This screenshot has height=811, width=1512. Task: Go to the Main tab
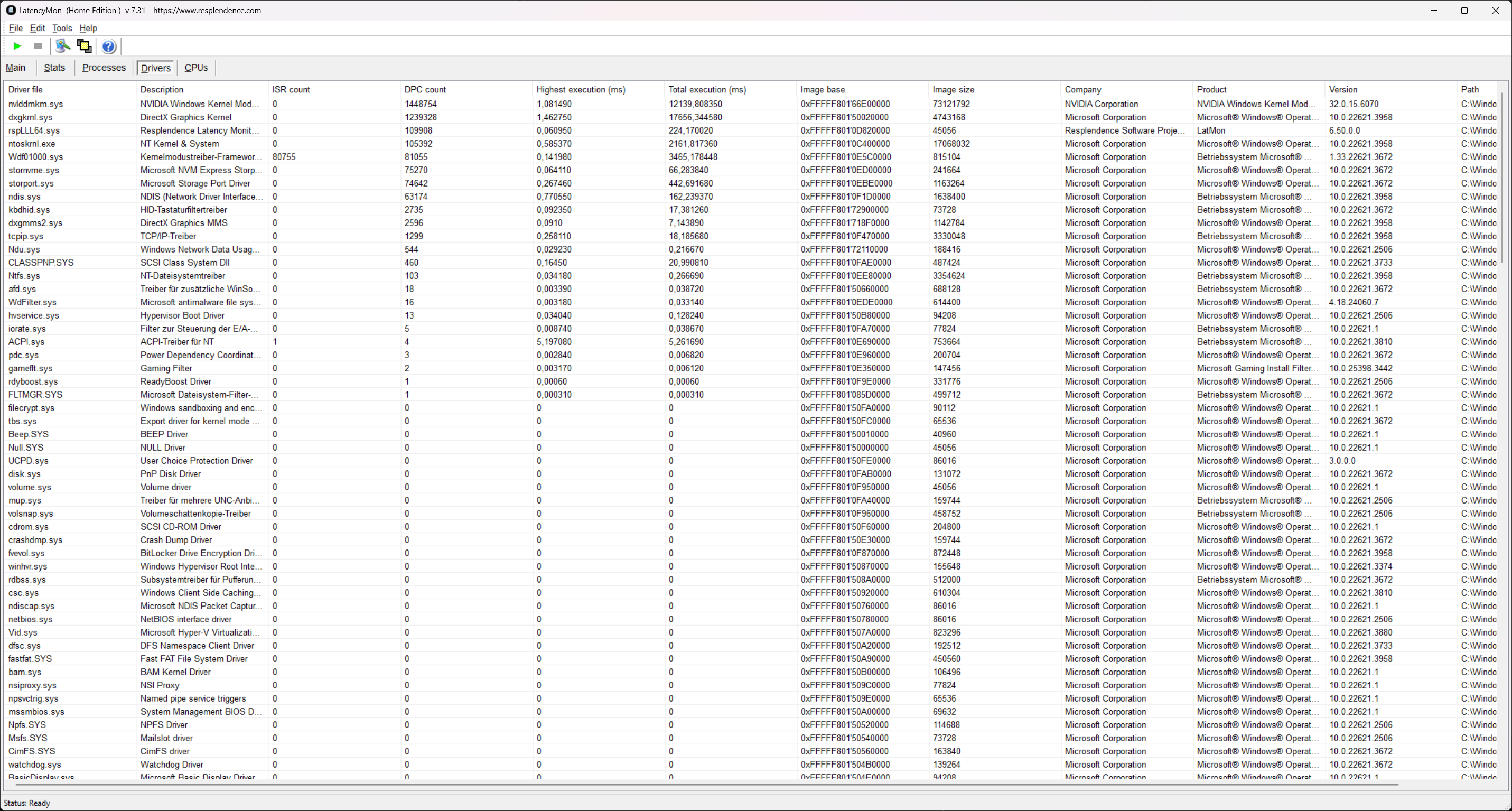(16, 68)
